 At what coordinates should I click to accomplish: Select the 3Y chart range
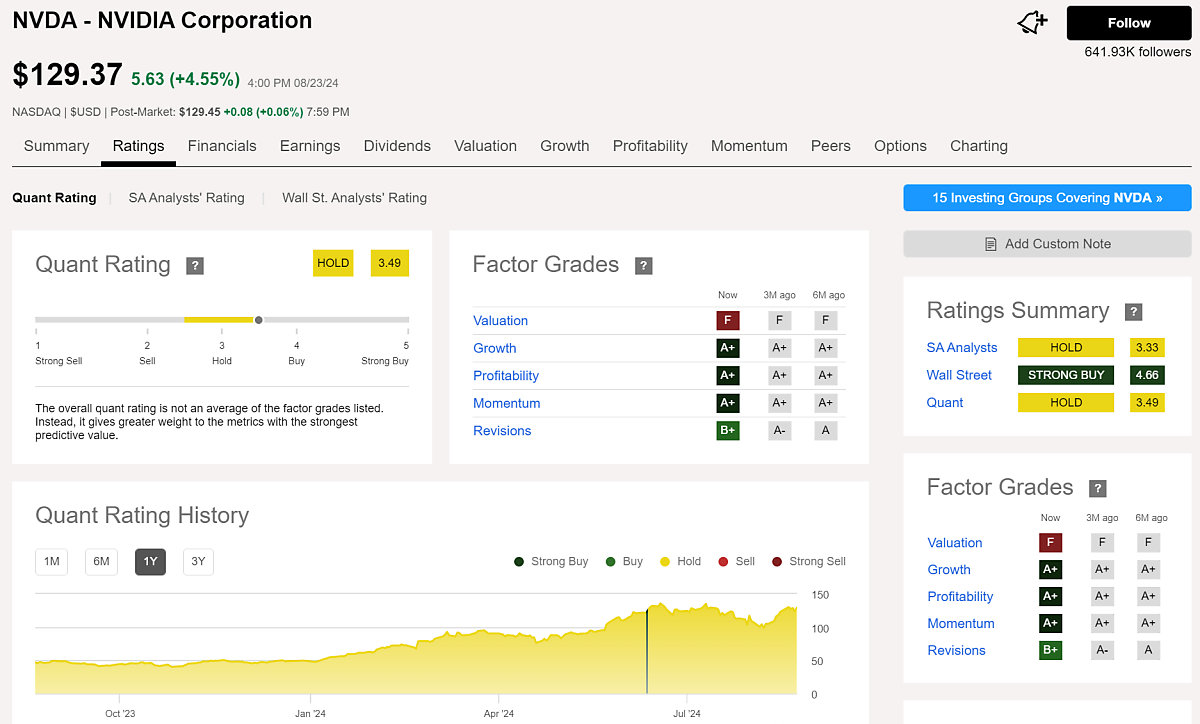coord(198,562)
